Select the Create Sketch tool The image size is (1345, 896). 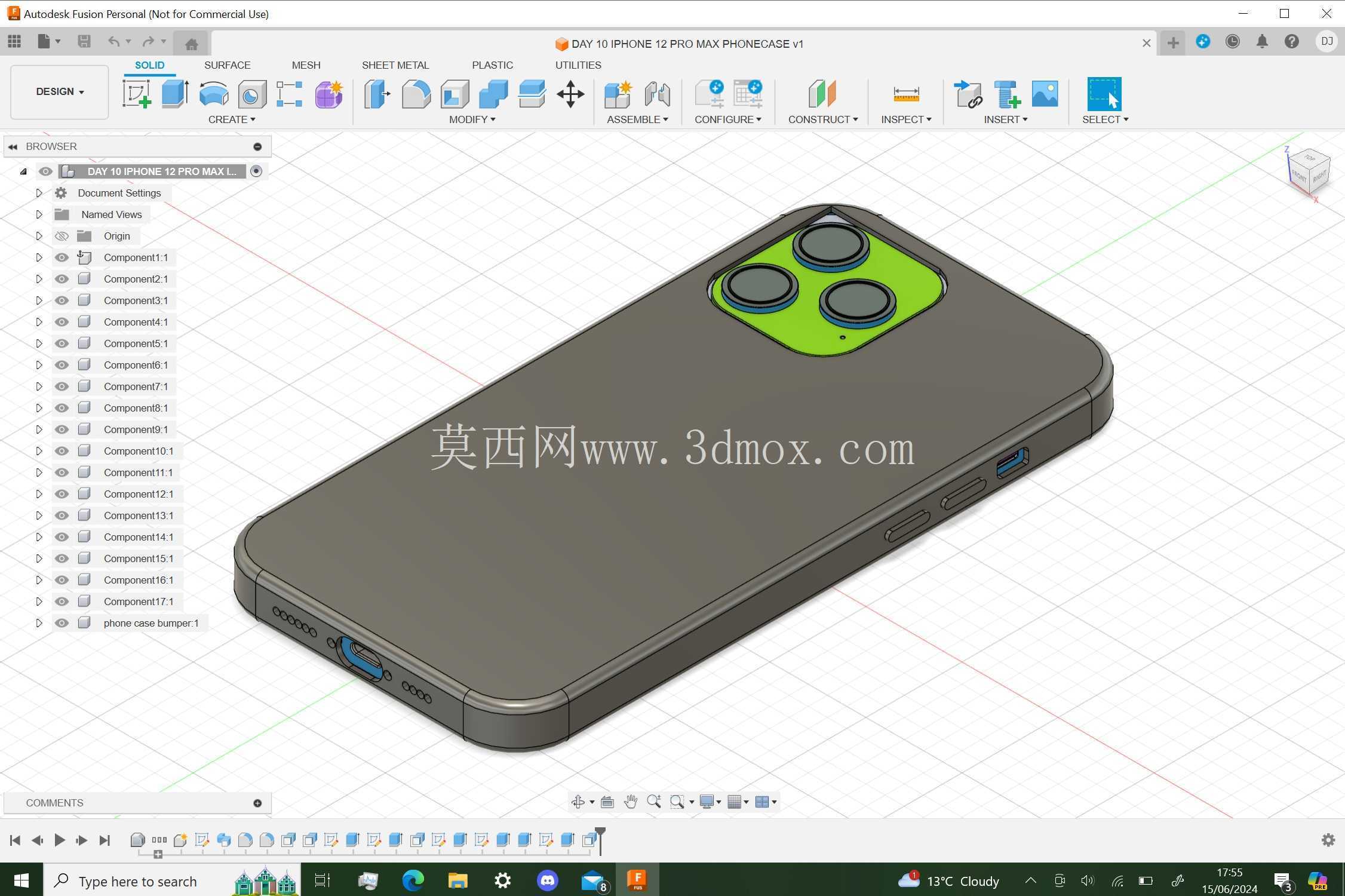pos(137,94)
